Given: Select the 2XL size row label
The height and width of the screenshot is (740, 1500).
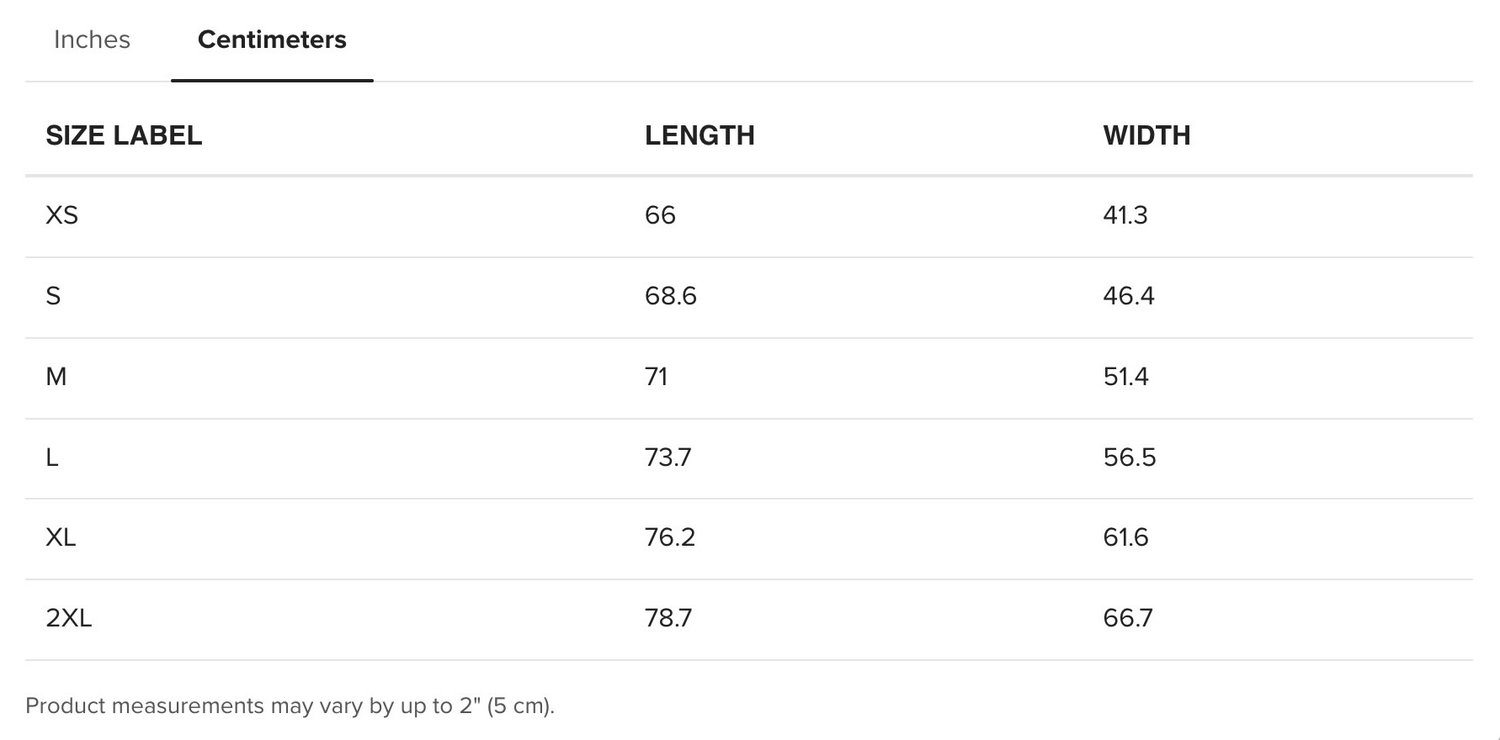Looking at the screenshot, I should [69, 619].
